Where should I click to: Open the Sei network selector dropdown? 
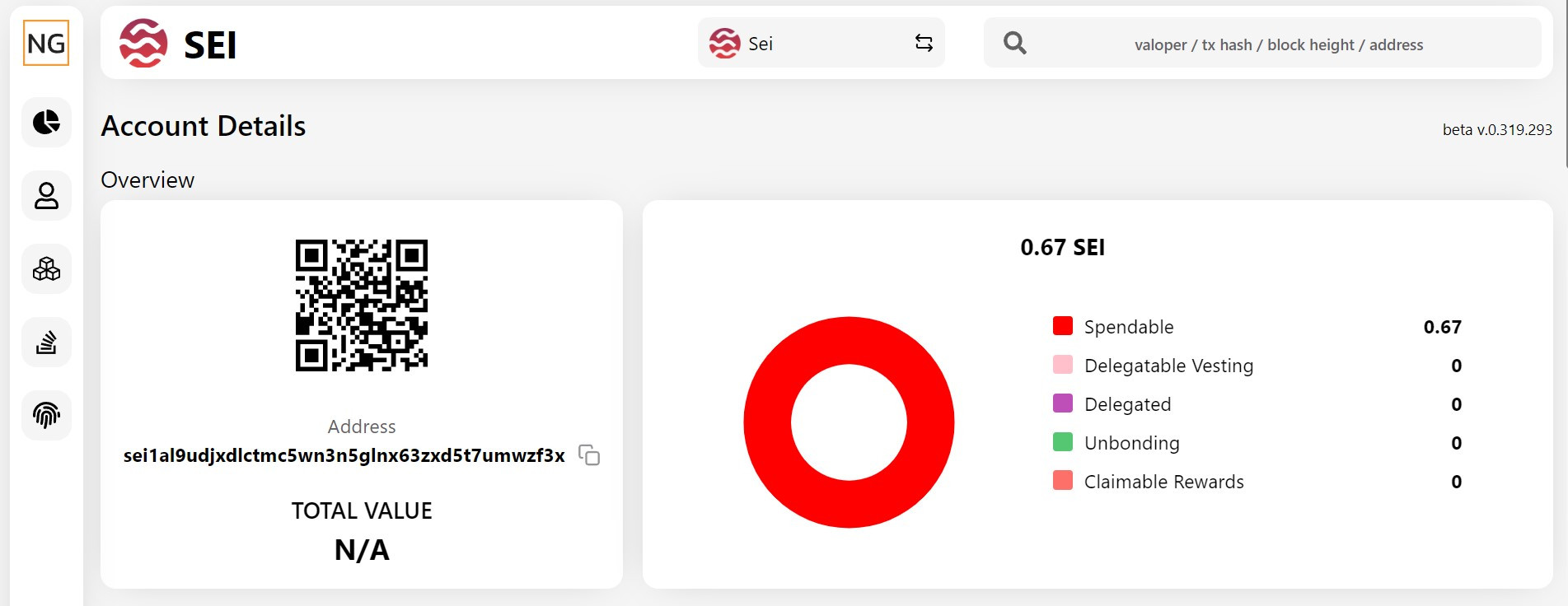click(821, 43)
